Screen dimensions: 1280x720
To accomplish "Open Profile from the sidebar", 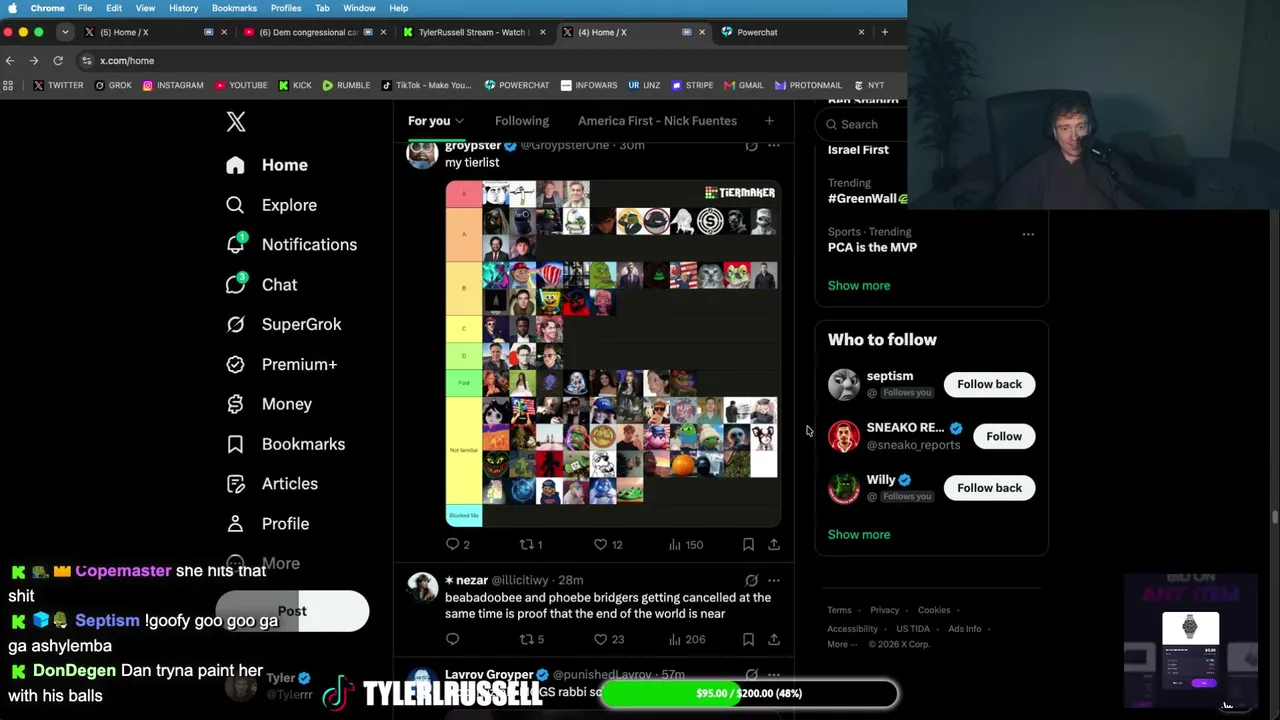I will pos(268,524).
